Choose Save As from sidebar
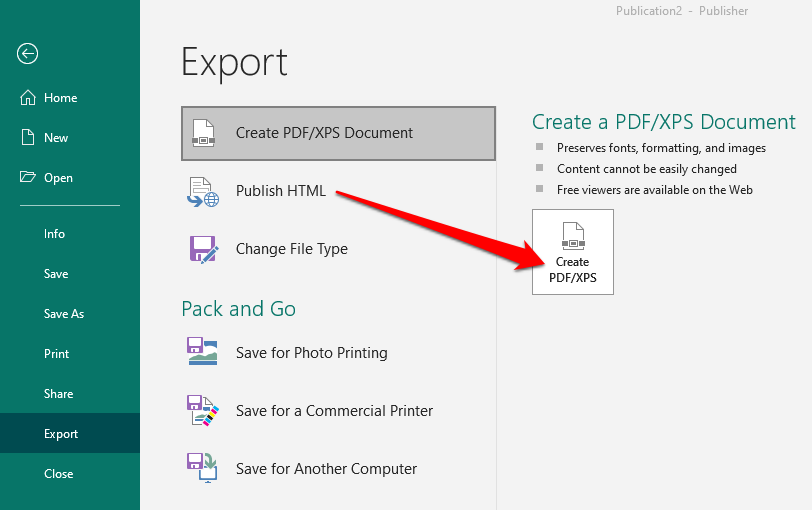The height and width of the screenshot is (510, 812). pyautogui.click(x=64, y=314)
